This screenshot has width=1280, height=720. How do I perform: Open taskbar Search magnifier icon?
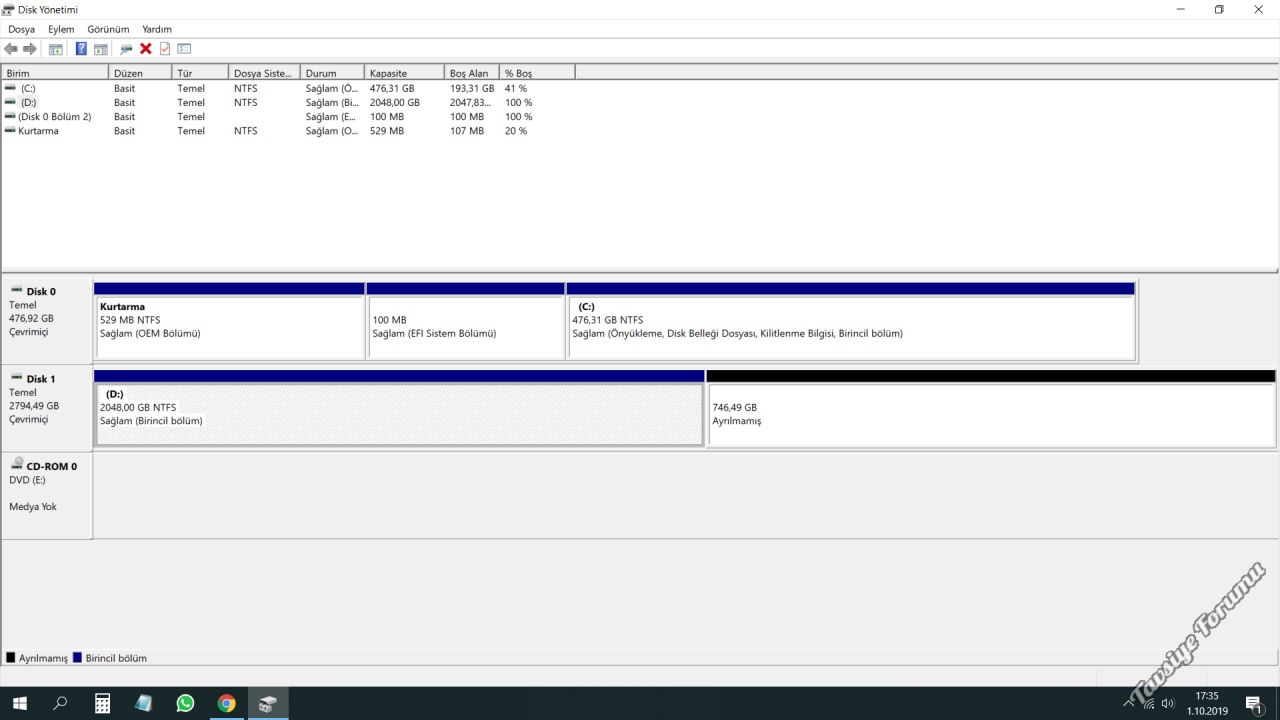[x=61, y=703]
